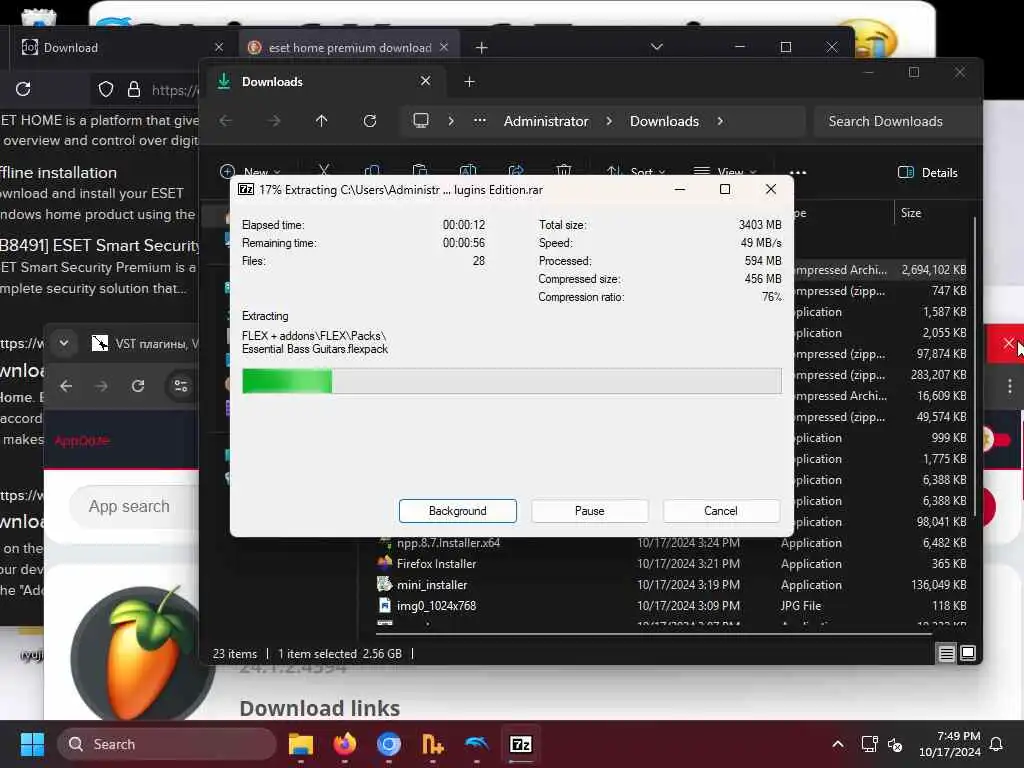Open View options menu
Image resolution: width=1024 pixels, height=768 pixels.
click(724, 172)
